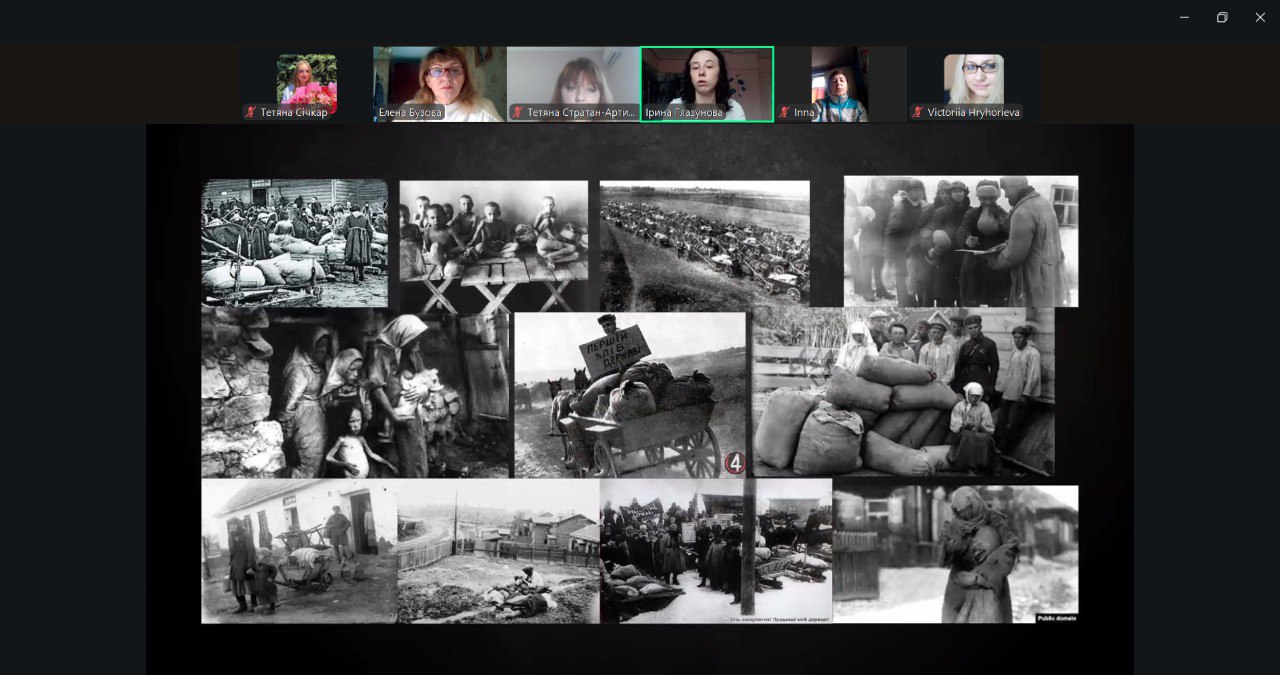Click photo of people behind stacked grain sacks
1280x675 pixels.
point(903,392)
